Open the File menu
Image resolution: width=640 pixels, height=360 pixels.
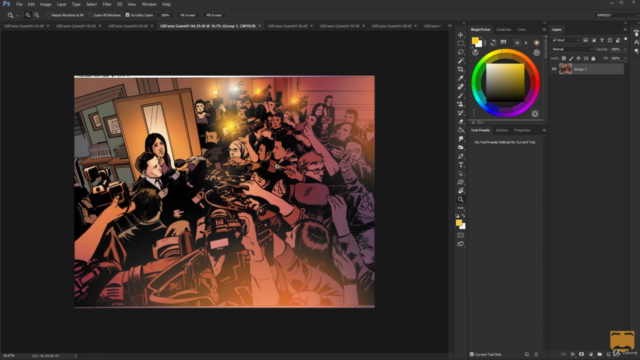click(19, 4)
